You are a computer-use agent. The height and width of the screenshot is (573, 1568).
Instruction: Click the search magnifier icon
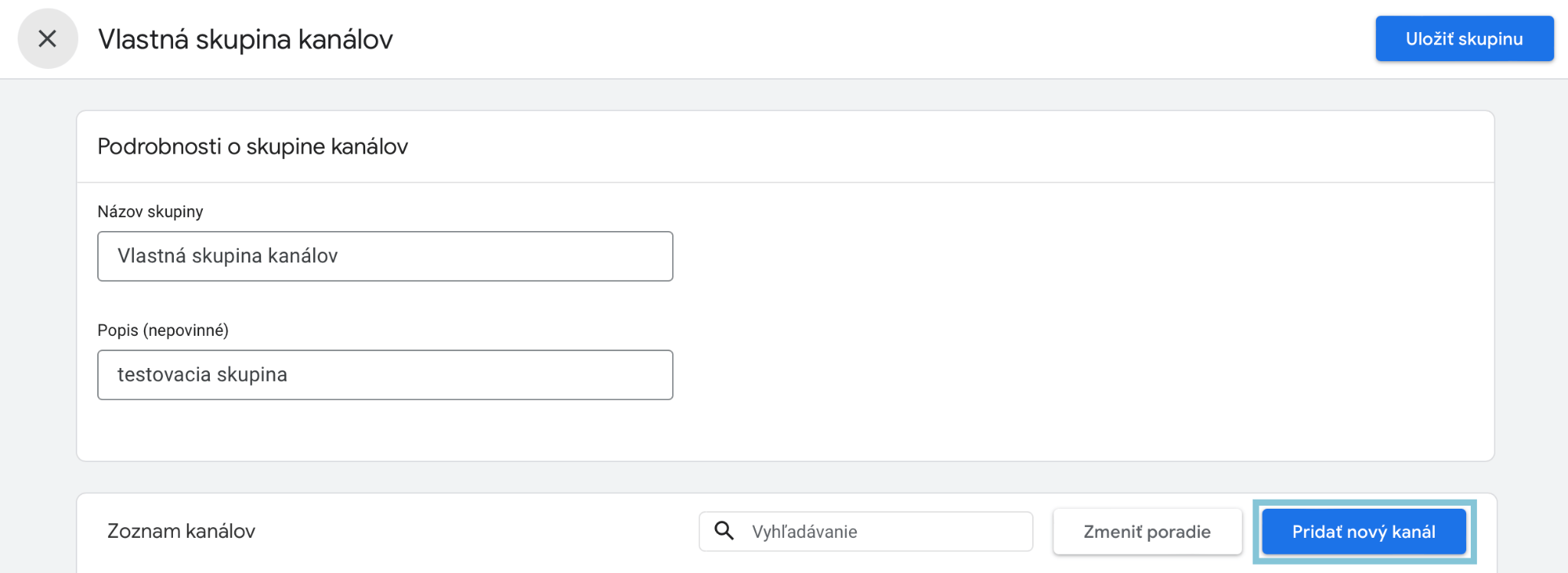[x=724, y=531]
